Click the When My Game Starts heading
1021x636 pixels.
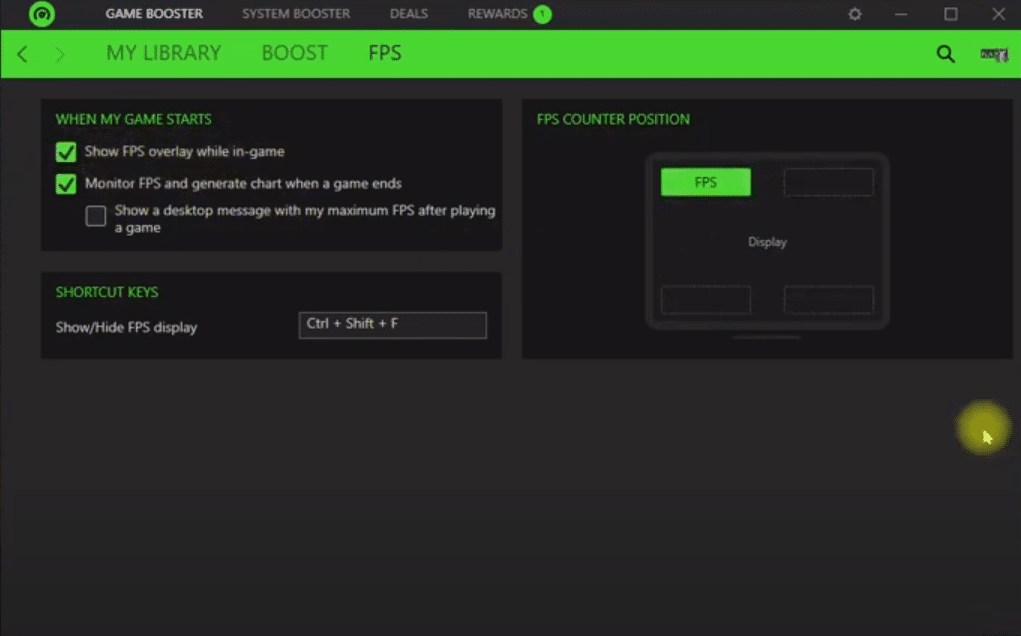point(133,119)
